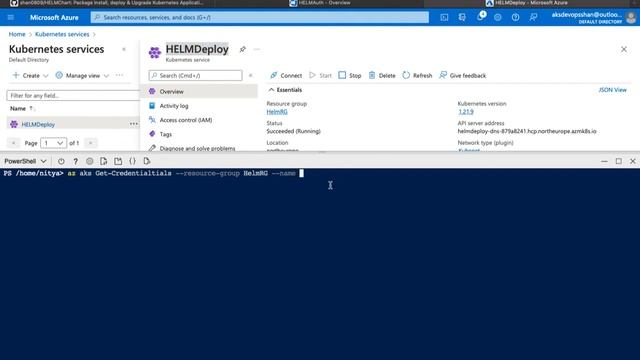
Task: Close the Cloud Shell pane
Action: tap(633, 161)
